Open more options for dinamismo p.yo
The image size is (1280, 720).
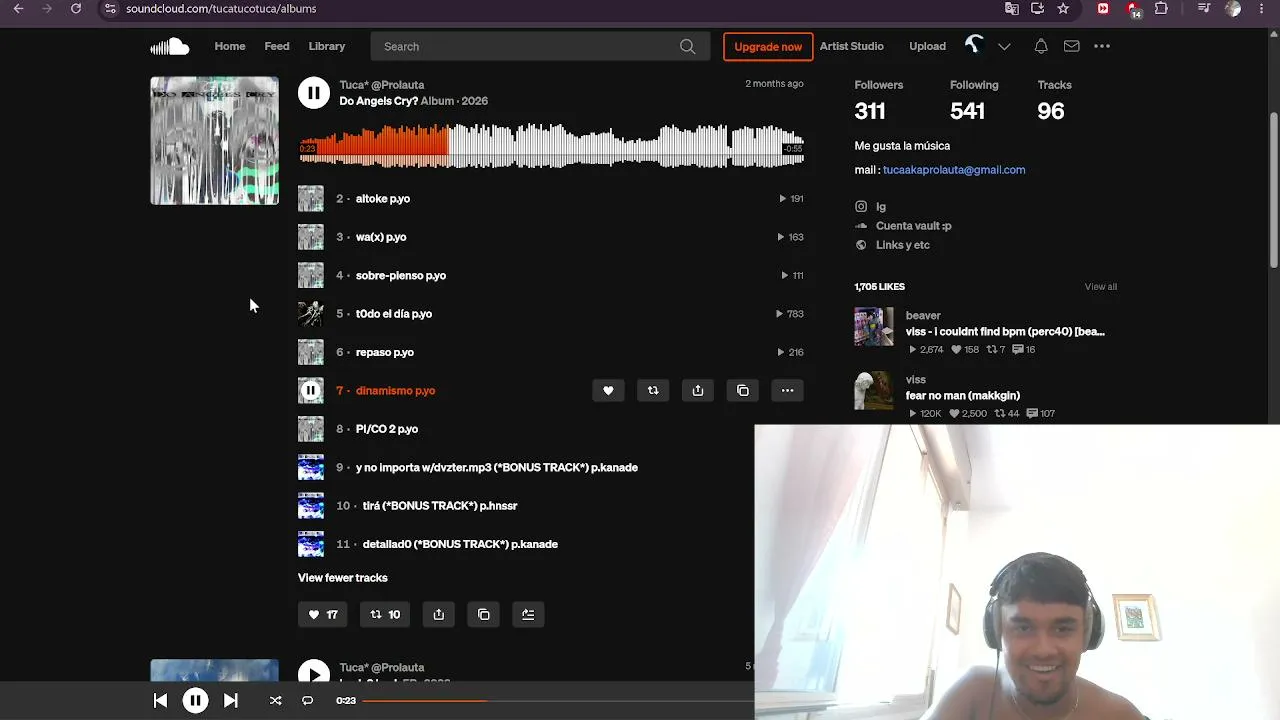point(788,391)
